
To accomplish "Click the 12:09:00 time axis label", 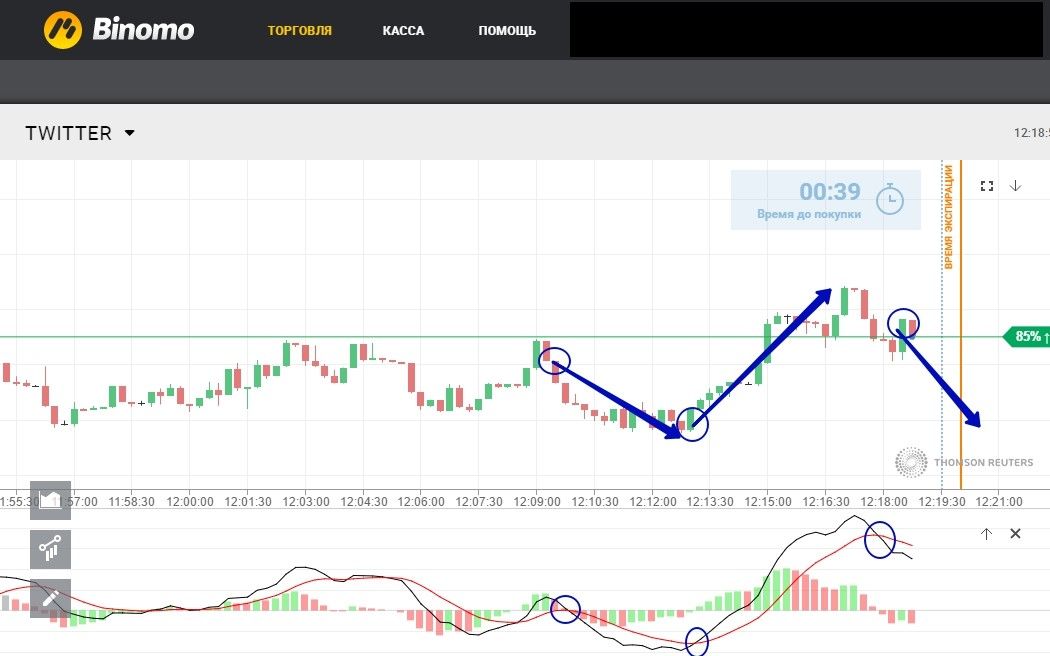I will click(537, 501).
